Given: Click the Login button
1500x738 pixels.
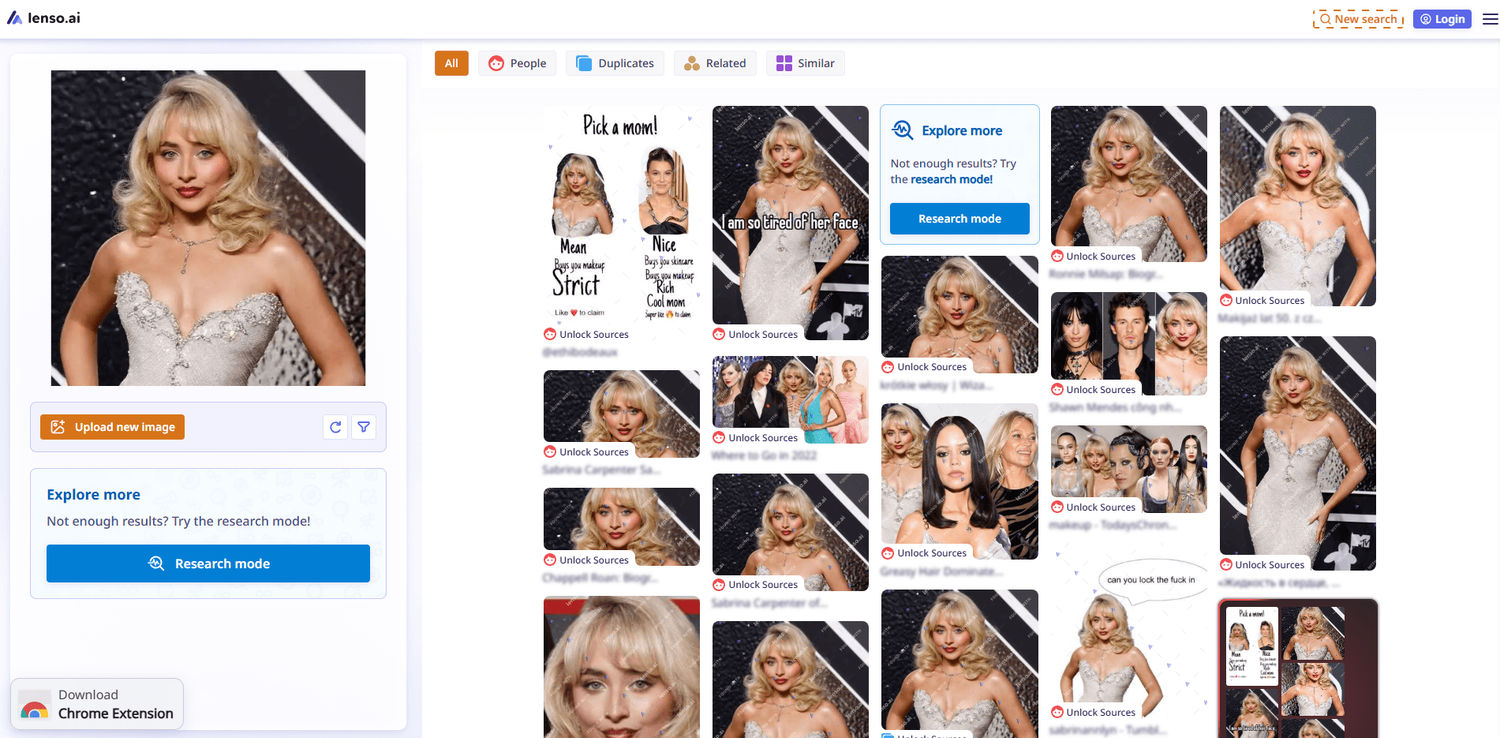Looking at the screenshot, I should pos(1441,18).
